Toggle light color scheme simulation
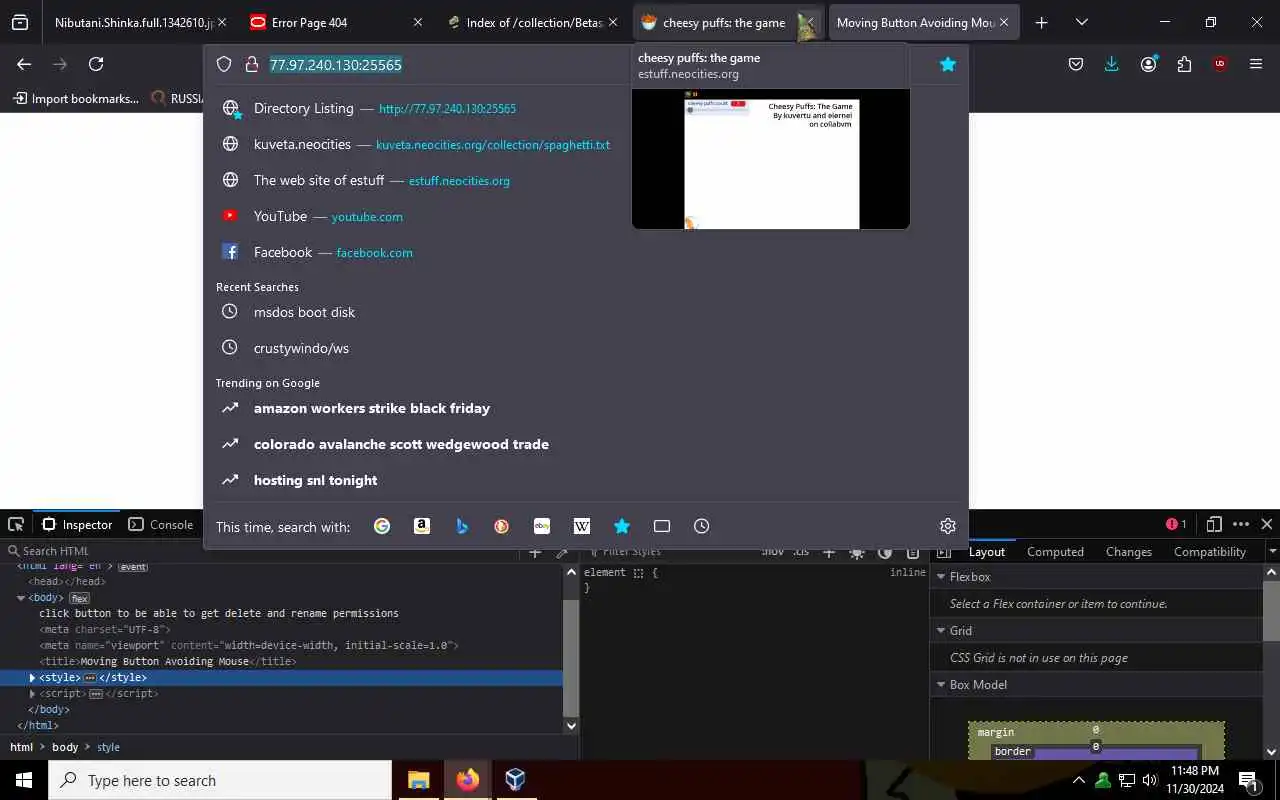Image resolution: width=1280 pixels, height=800 pixels. [857, 552]
